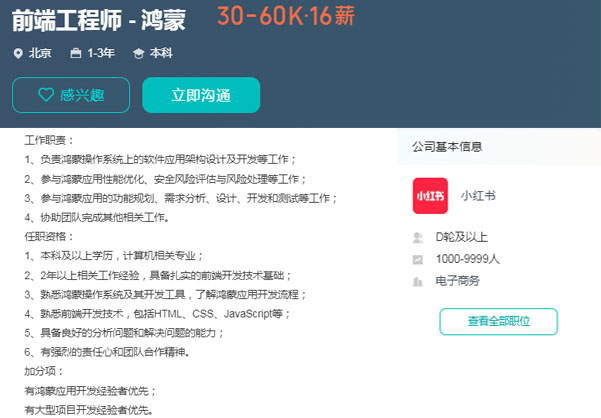Image resolution: width=601 pixels, height=418 pixels.
Task: Open the 小红书 company name link
Action: 478,196
